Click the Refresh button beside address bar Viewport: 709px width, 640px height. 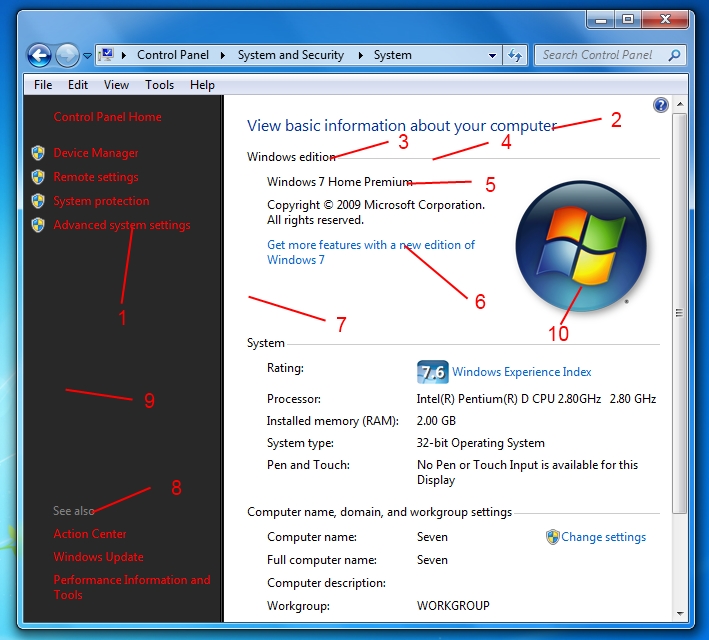tap(515, 56)
